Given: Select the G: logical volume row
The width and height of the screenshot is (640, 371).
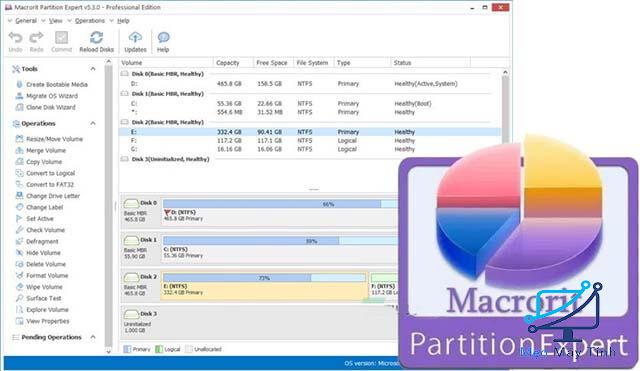Looking at the screenshot, I should pyautogui.click(x=310, y=149).
